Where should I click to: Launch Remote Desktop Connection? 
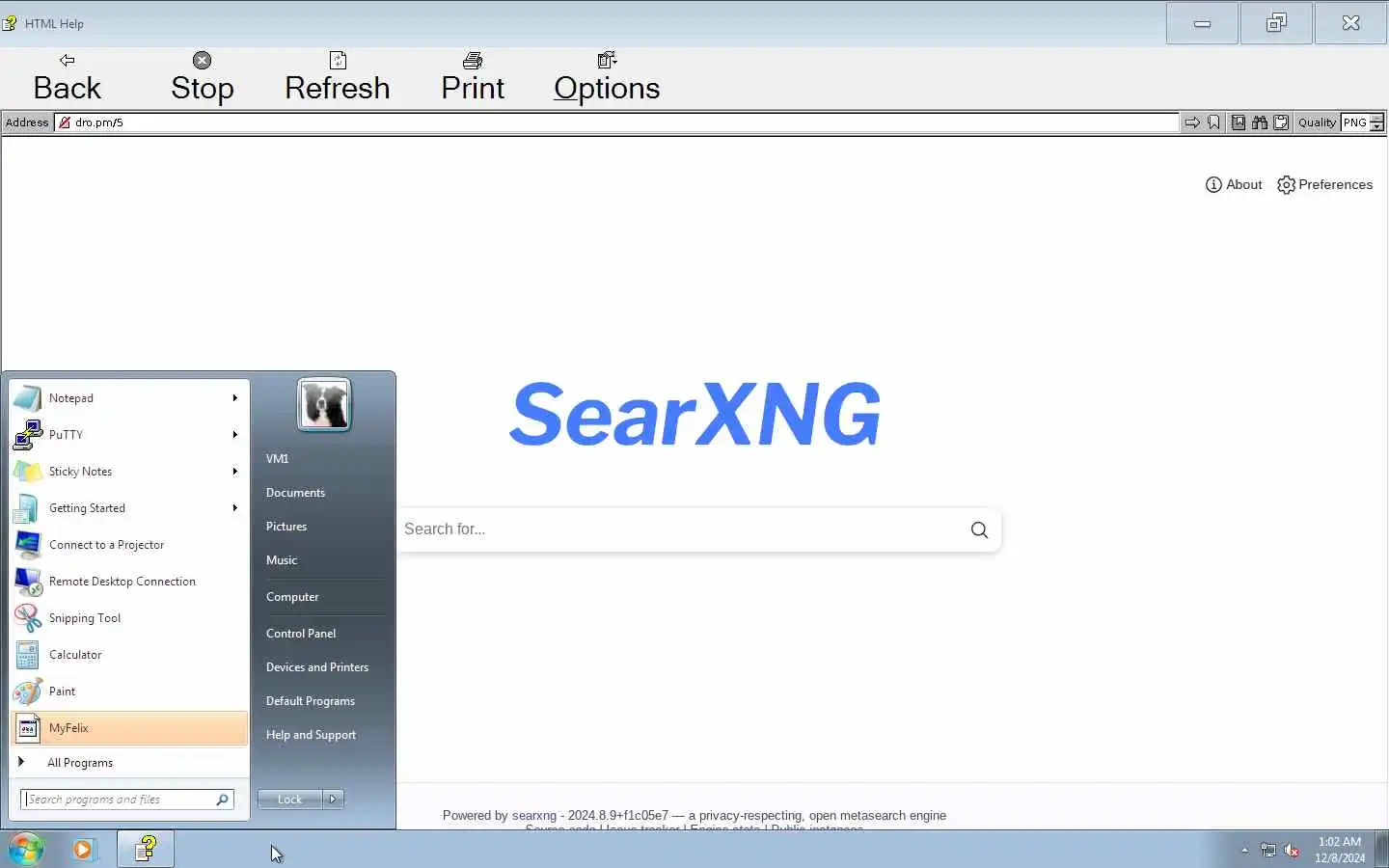click(129, 582)
